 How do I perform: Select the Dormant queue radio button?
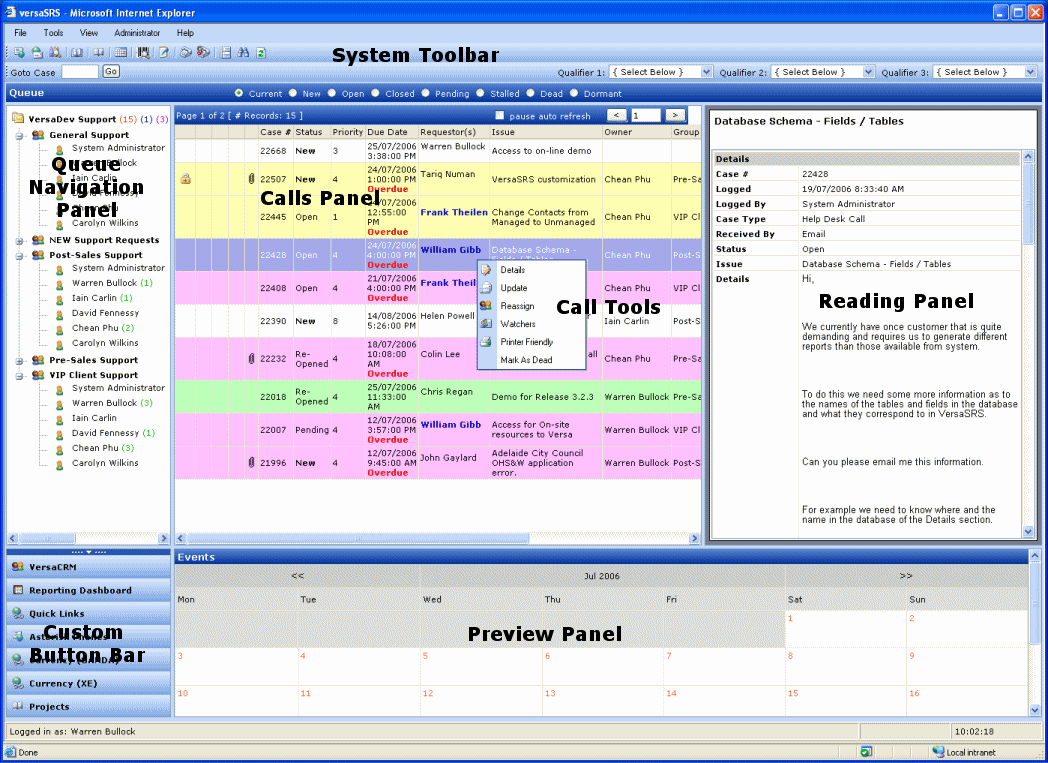tap(573, 94)
